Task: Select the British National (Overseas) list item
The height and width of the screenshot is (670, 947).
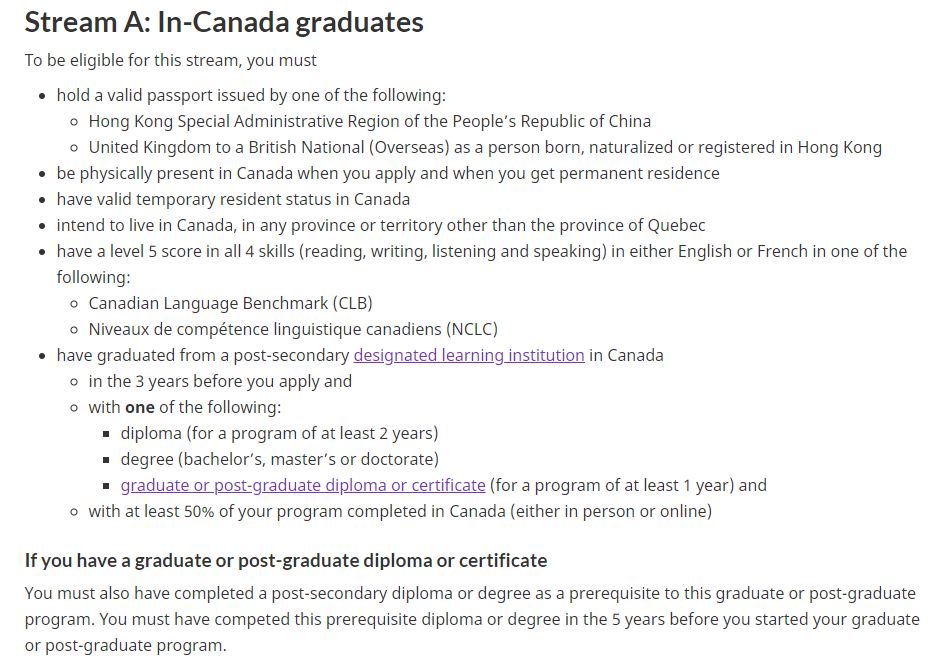Action: click(485, 147)
